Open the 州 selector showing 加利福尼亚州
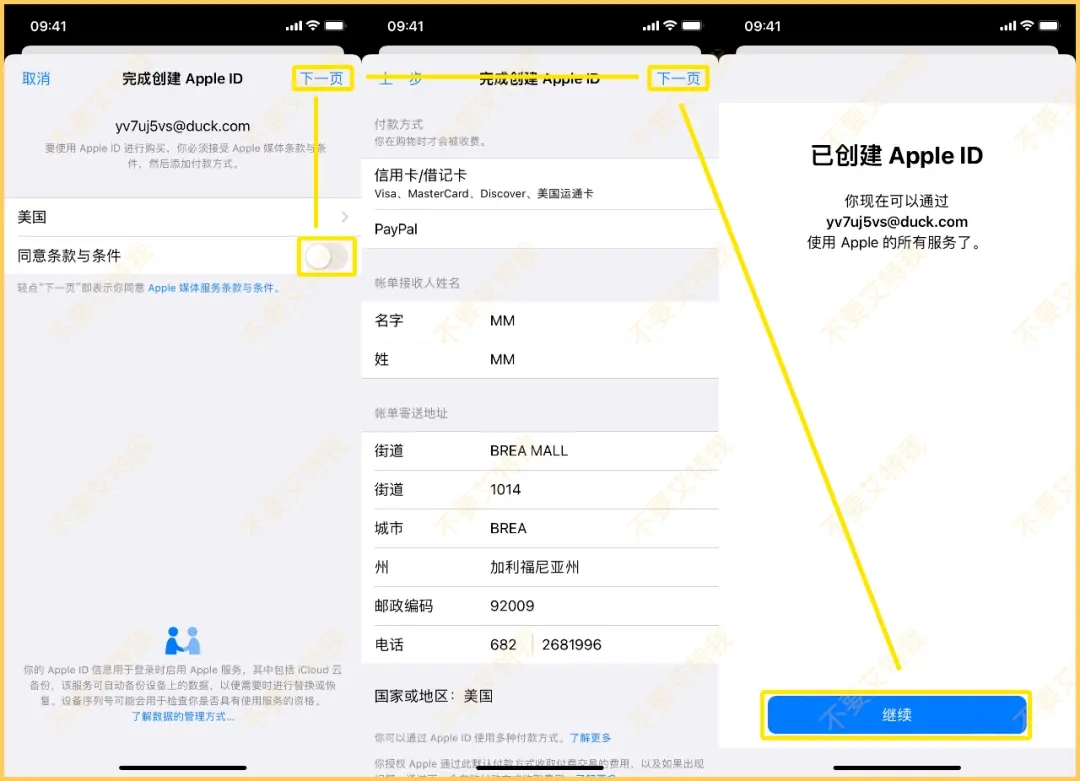 click(x=540, y=567)
